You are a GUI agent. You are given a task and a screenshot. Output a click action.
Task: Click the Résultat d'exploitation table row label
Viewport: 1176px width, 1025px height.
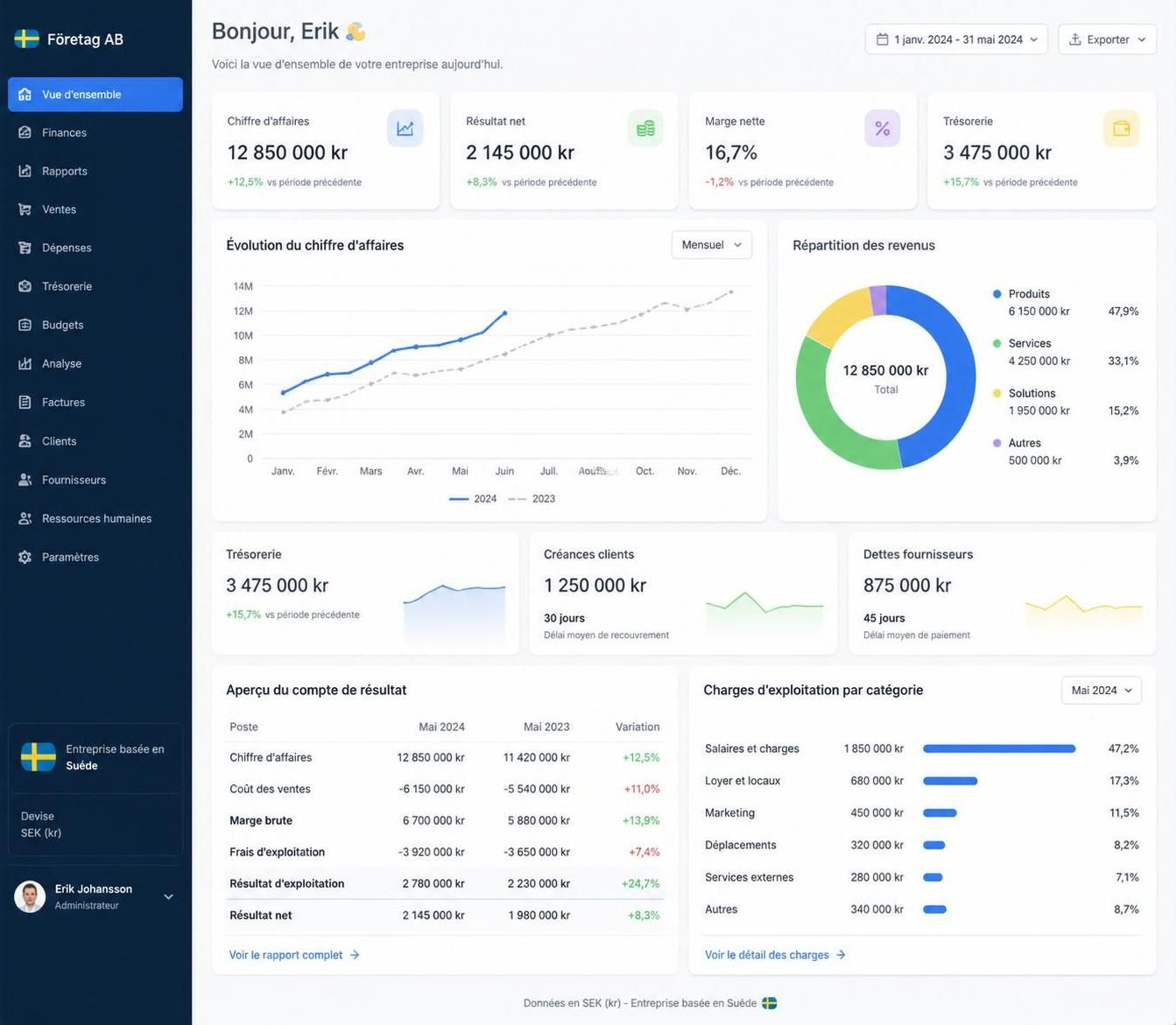(x=286, y=884)
